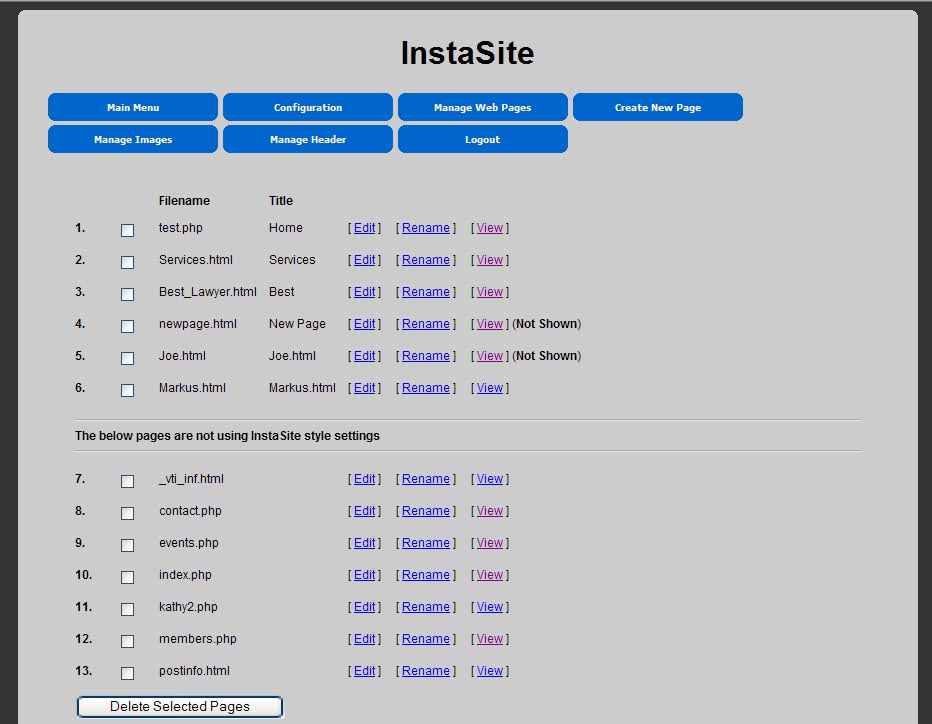The width and height of the screenshot is (932, 724).
Task: Select the contact.php checkbox
Action: (x=127, y=514)
